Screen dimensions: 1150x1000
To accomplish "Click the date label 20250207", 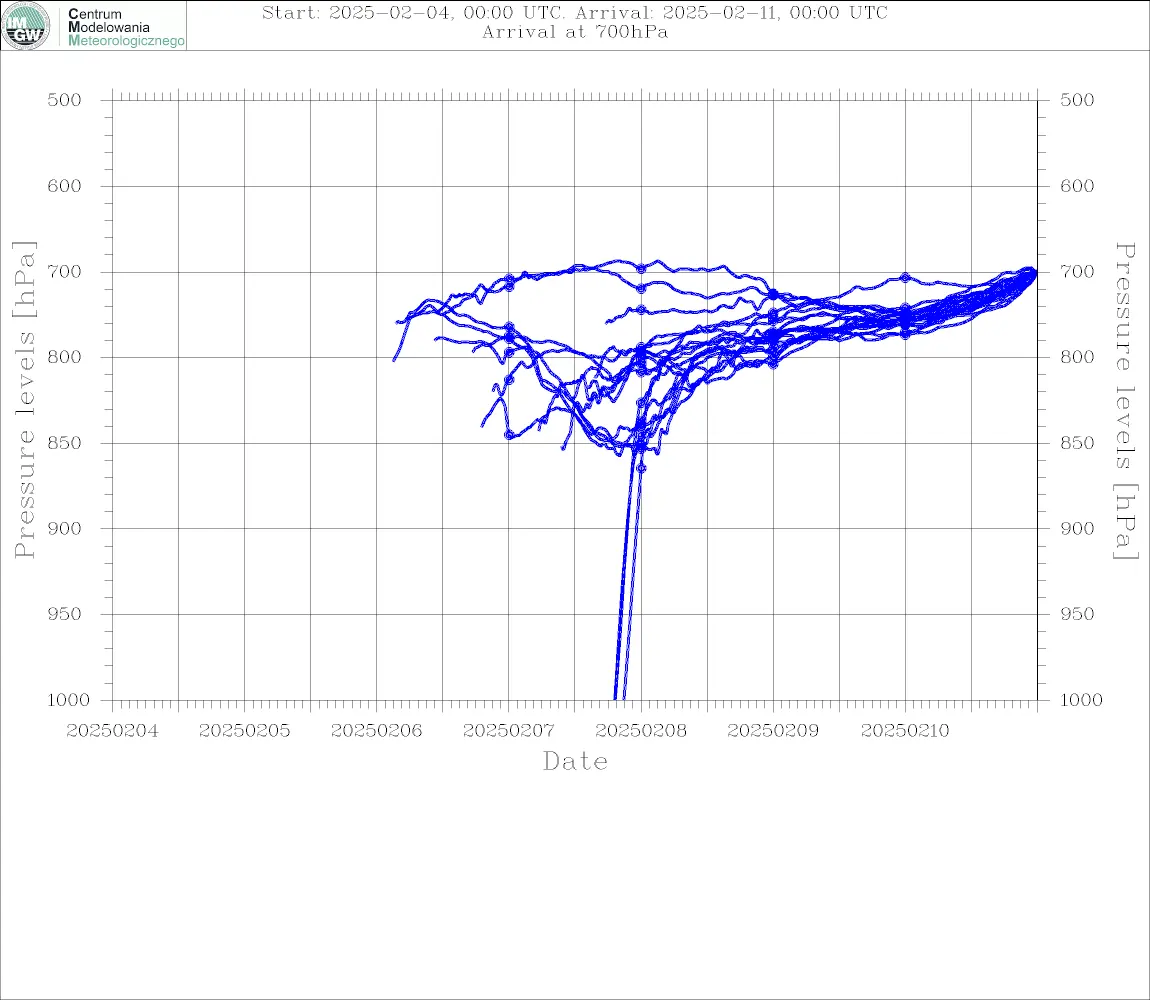I will (x=508, y=731).
